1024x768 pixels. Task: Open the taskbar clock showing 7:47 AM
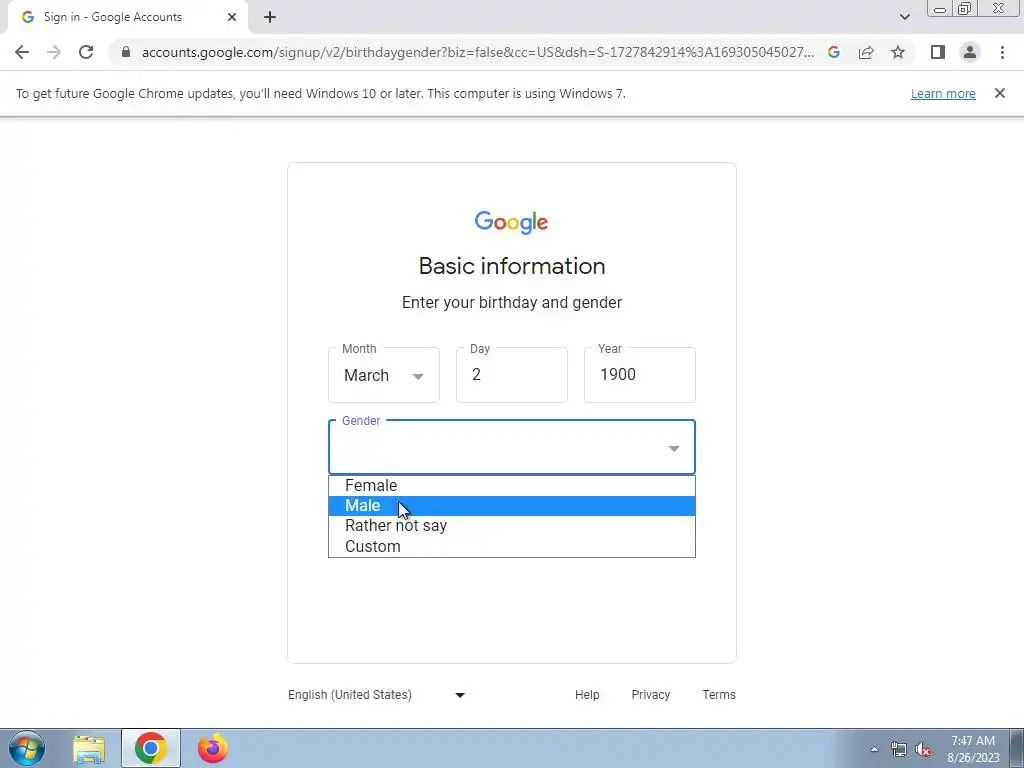coord(973,749)
